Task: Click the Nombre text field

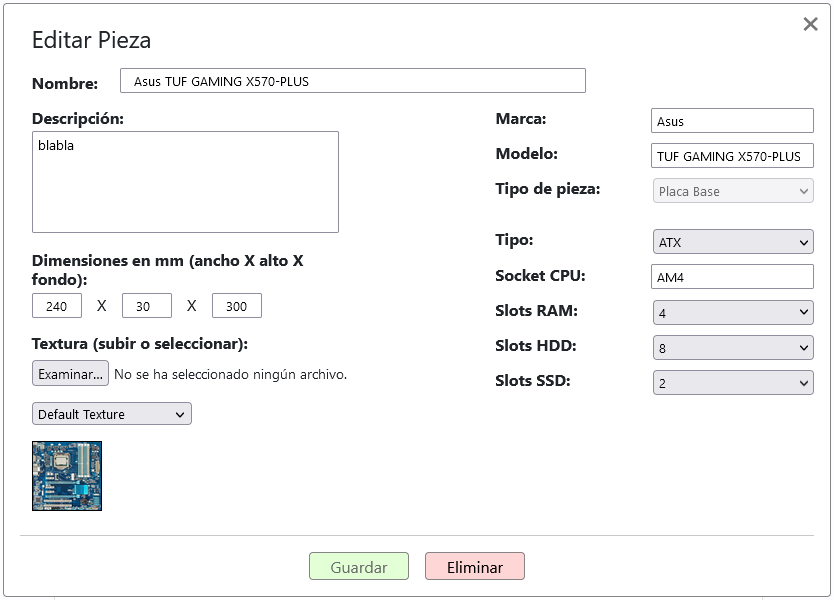Action: (x=353, y=81)
